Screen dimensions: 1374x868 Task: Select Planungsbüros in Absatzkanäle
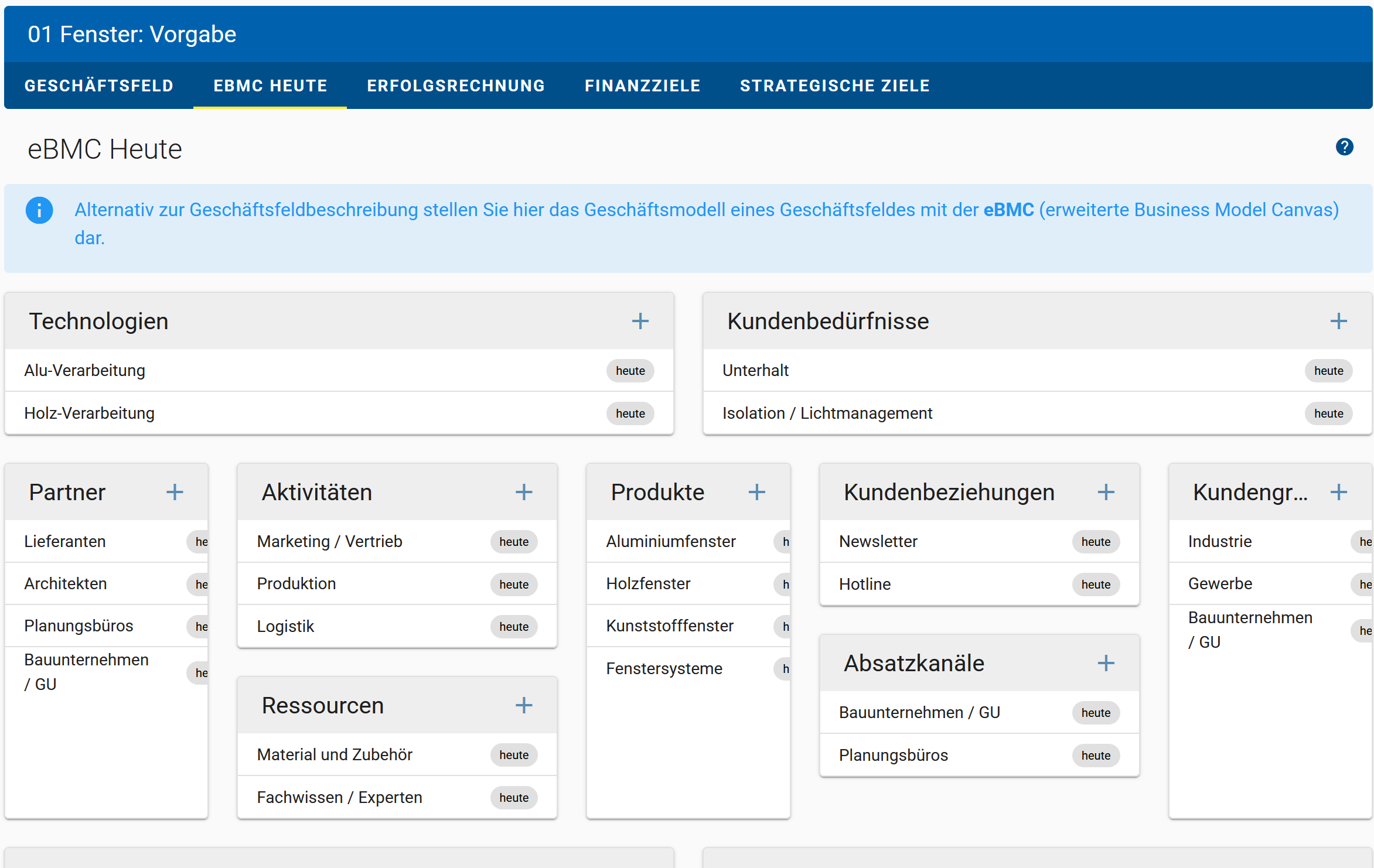tap(980, 756)
